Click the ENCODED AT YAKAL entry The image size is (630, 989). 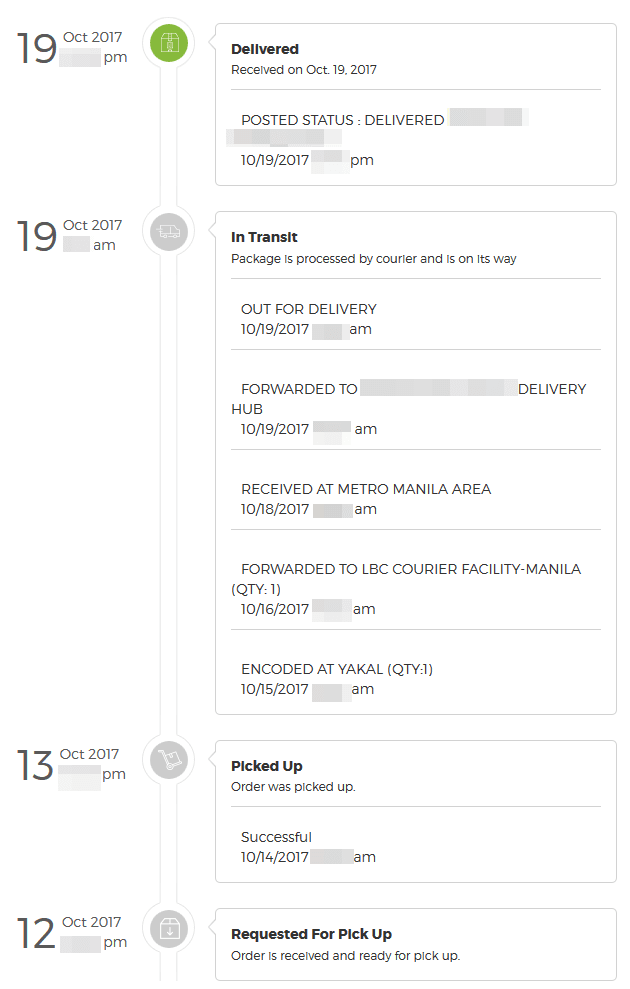coord(336,669)
